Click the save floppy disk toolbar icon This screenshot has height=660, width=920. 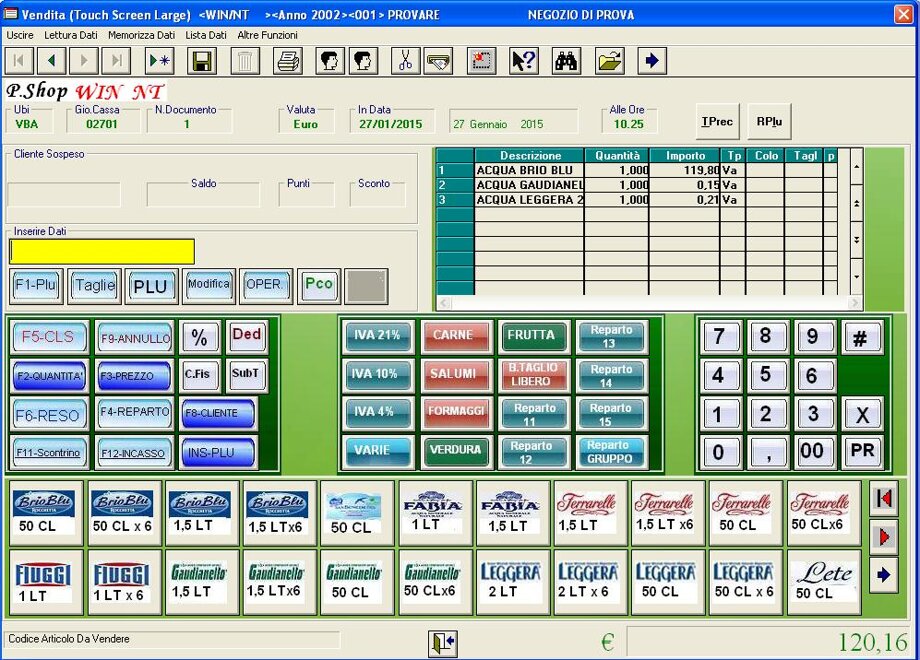(202, 61)
